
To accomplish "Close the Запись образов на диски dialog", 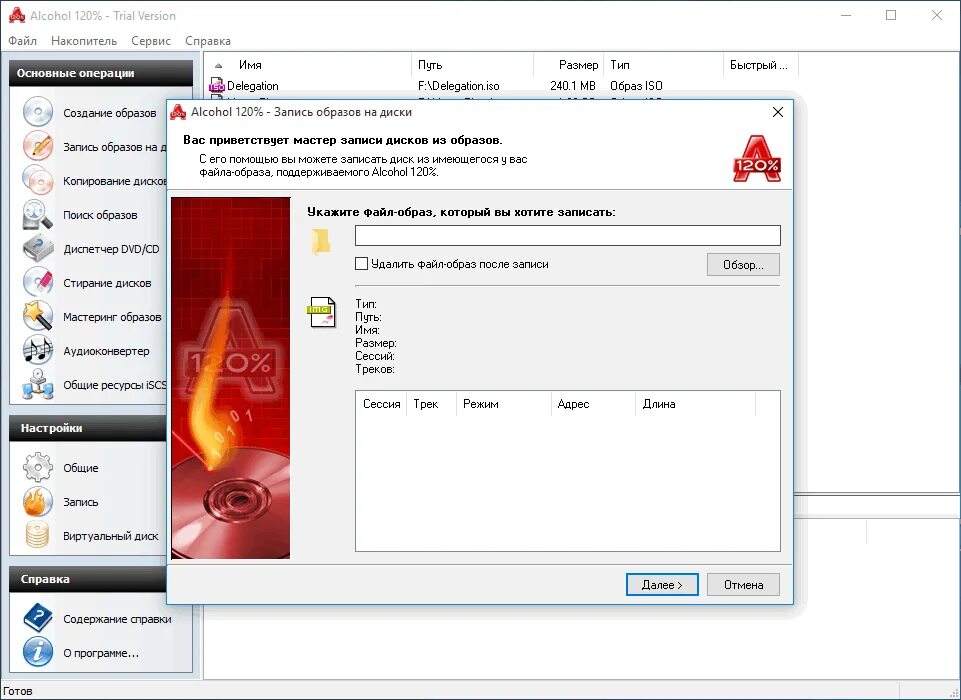I will (x=778, y=112).
